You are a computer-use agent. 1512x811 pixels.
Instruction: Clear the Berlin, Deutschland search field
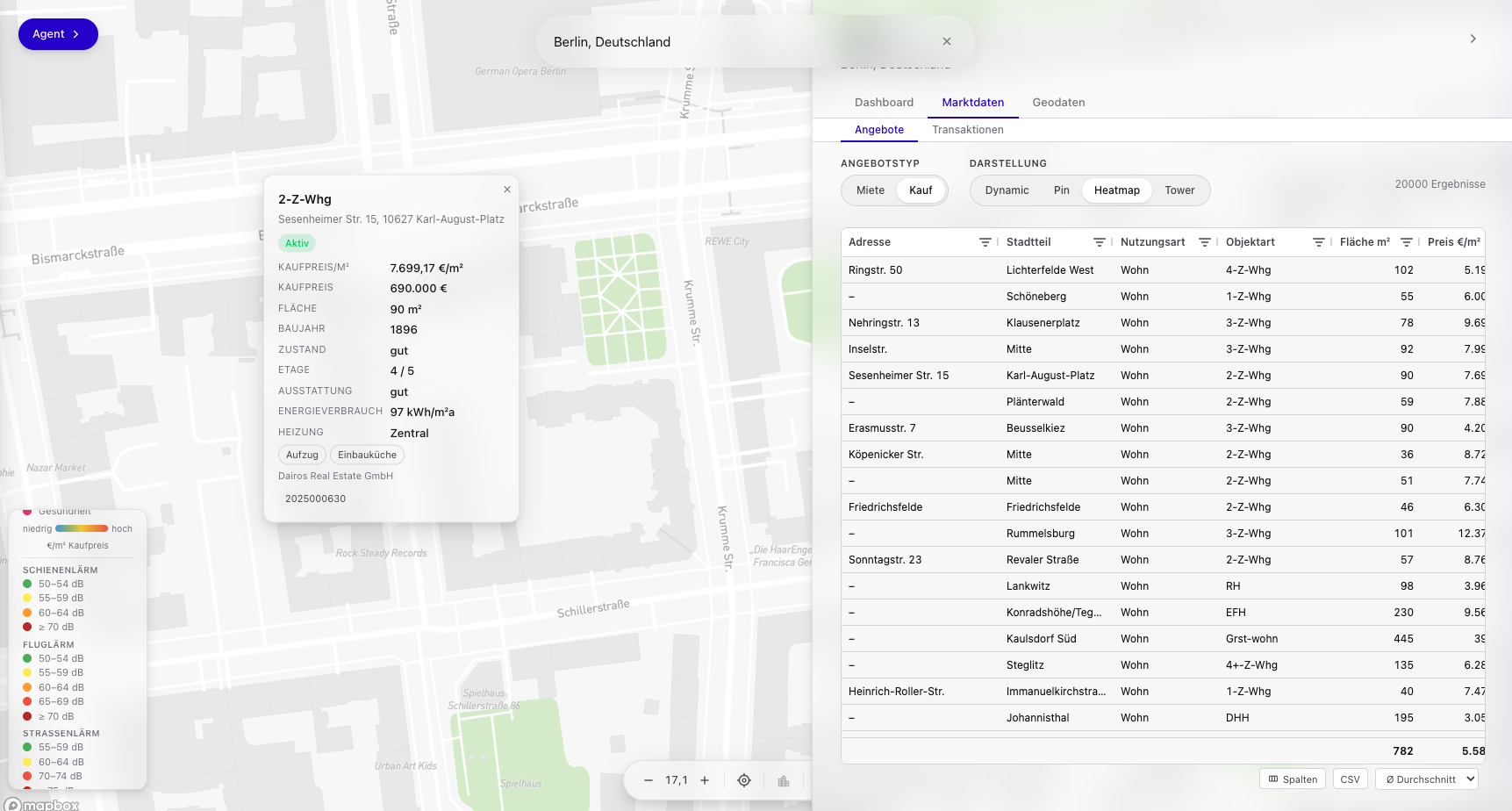click(947, 41)
